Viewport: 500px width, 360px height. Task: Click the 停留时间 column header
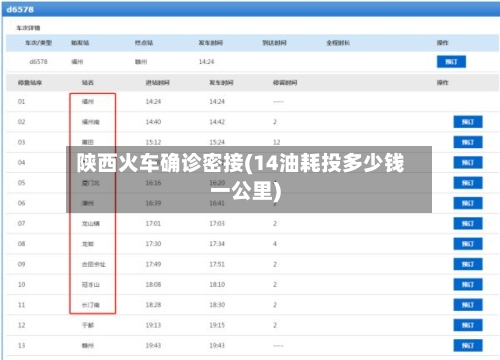285,83
